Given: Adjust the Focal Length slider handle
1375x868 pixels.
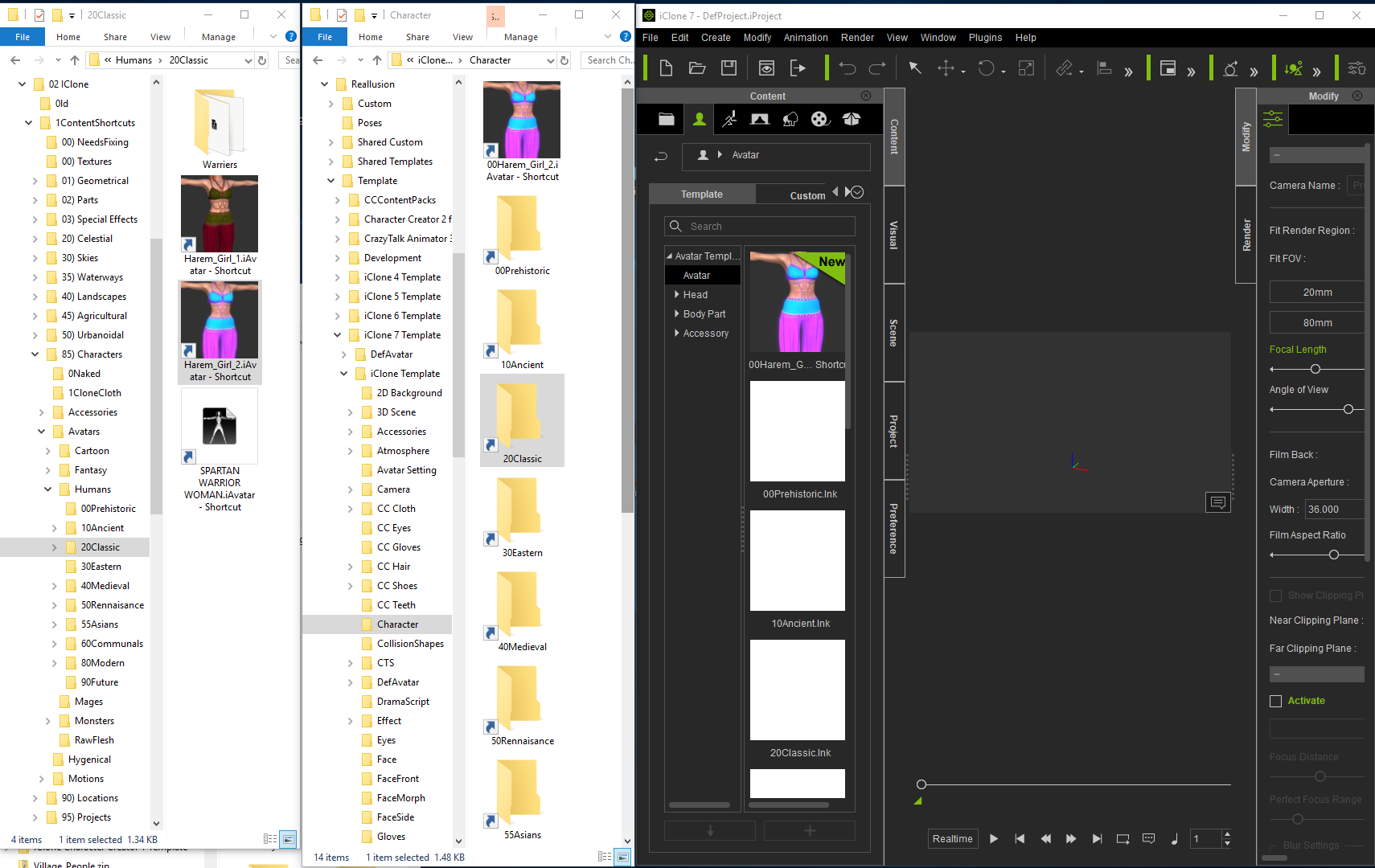Looking at the screenshot, I should coord(1315,369).
